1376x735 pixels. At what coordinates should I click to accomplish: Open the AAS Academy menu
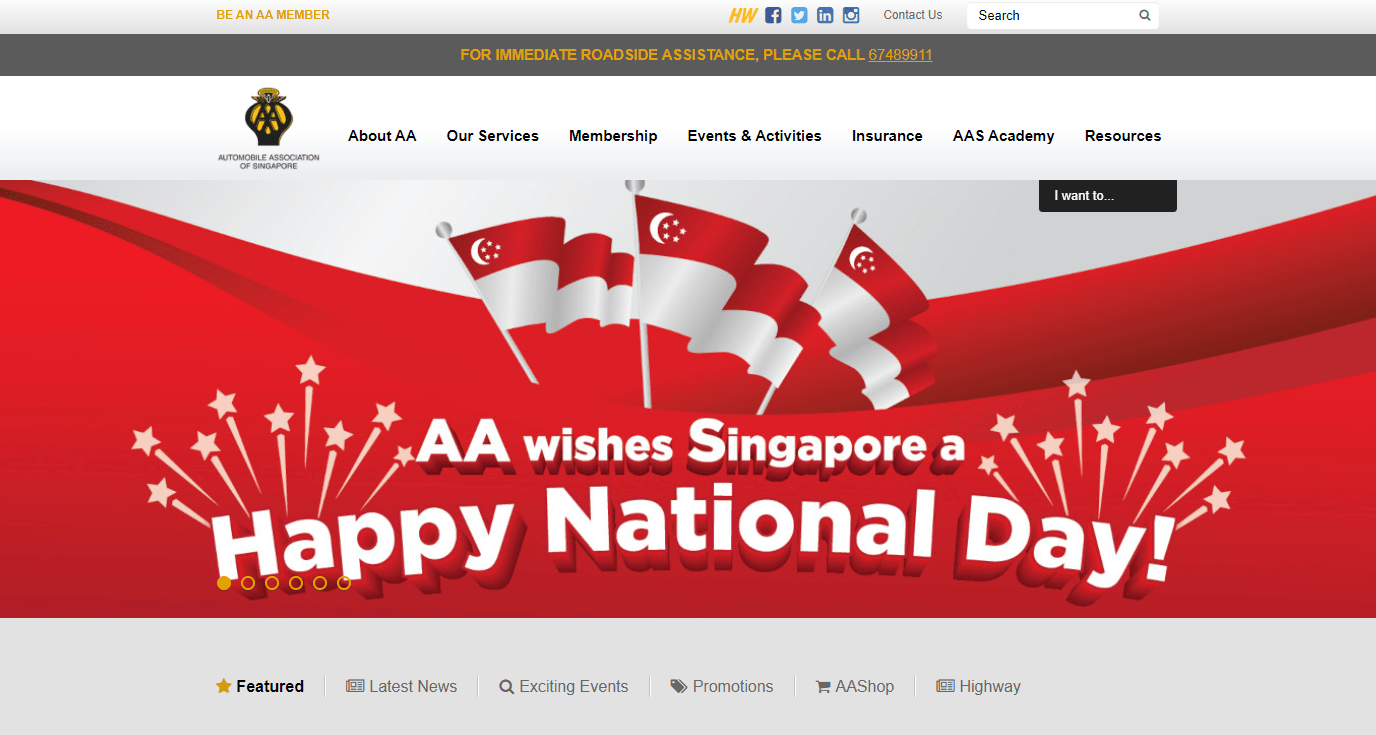pyautogui.click(x=1004, y=136)
